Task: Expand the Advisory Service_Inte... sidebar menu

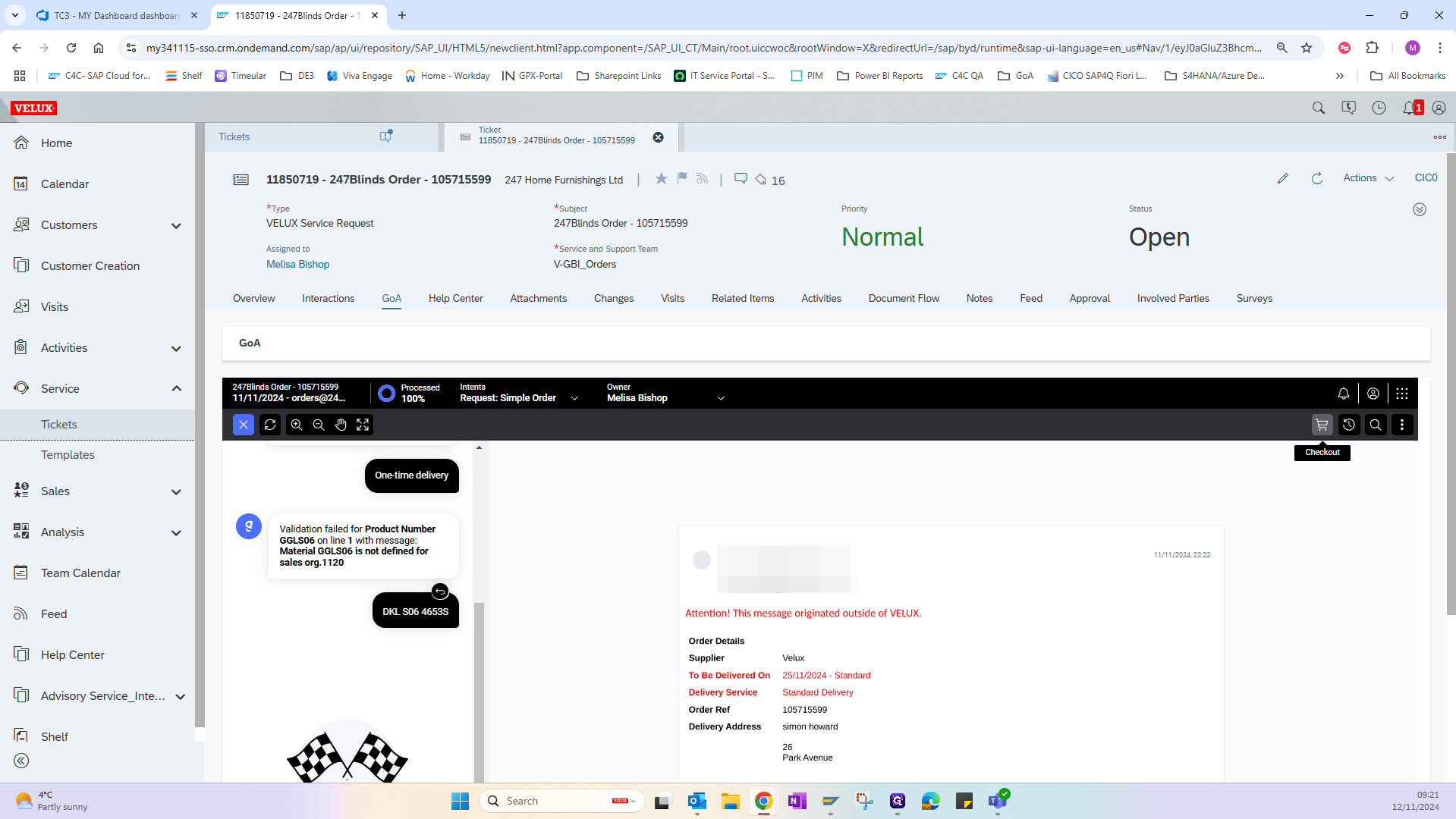Action: coord(181,697)
